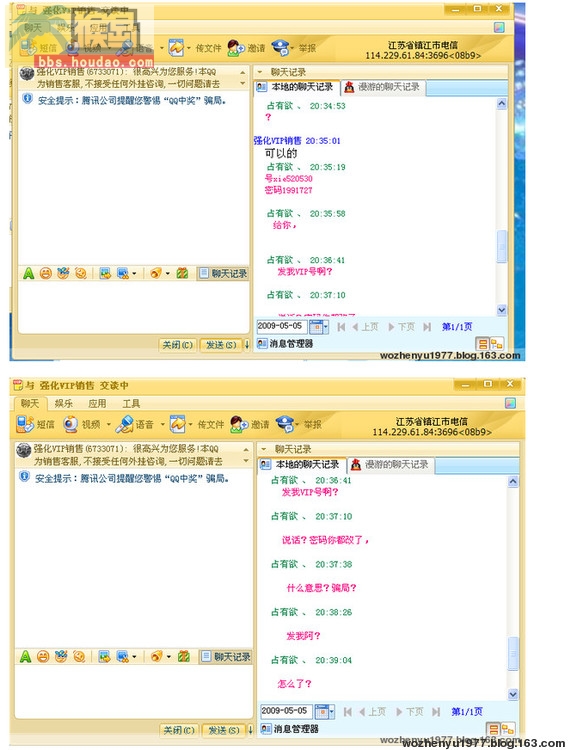571x750 pixels.
Task: Click the contact avatar in lower window
Action: coord(23,450)
